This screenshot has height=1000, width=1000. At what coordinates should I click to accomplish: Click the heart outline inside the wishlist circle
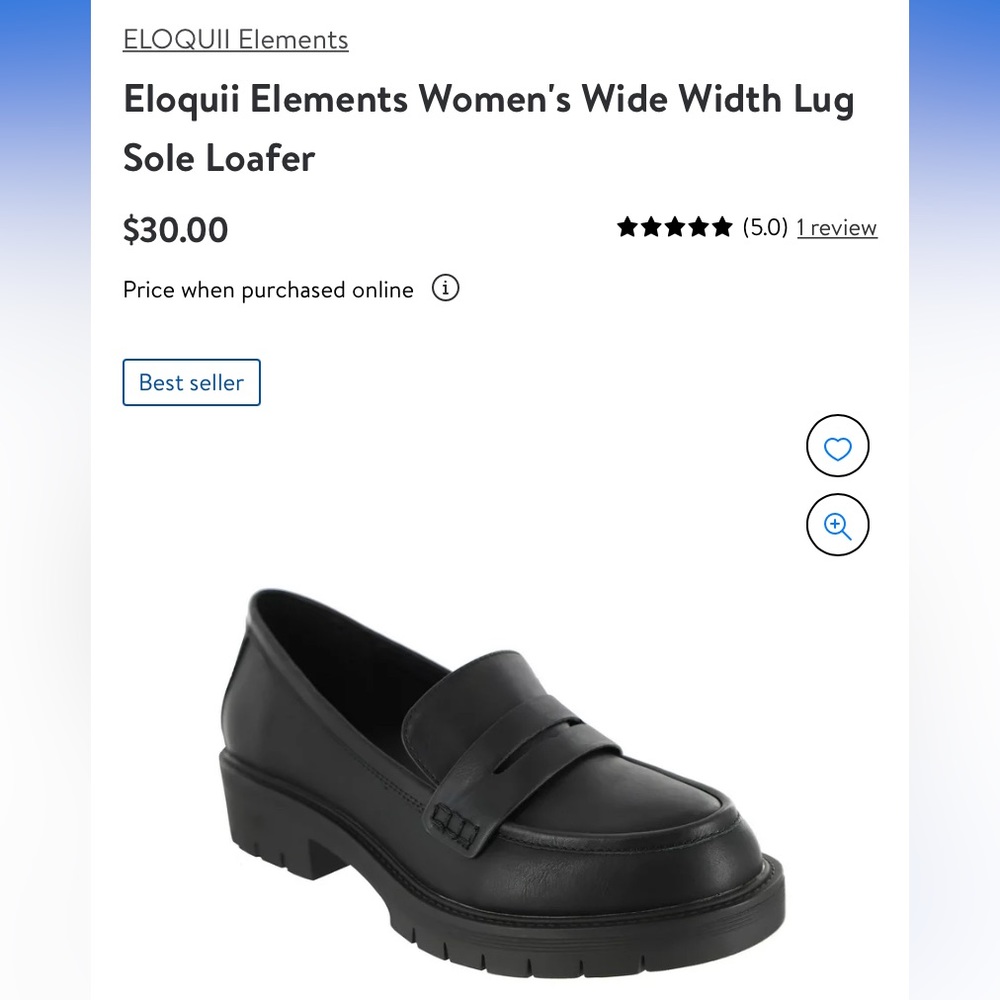(838, 446)
